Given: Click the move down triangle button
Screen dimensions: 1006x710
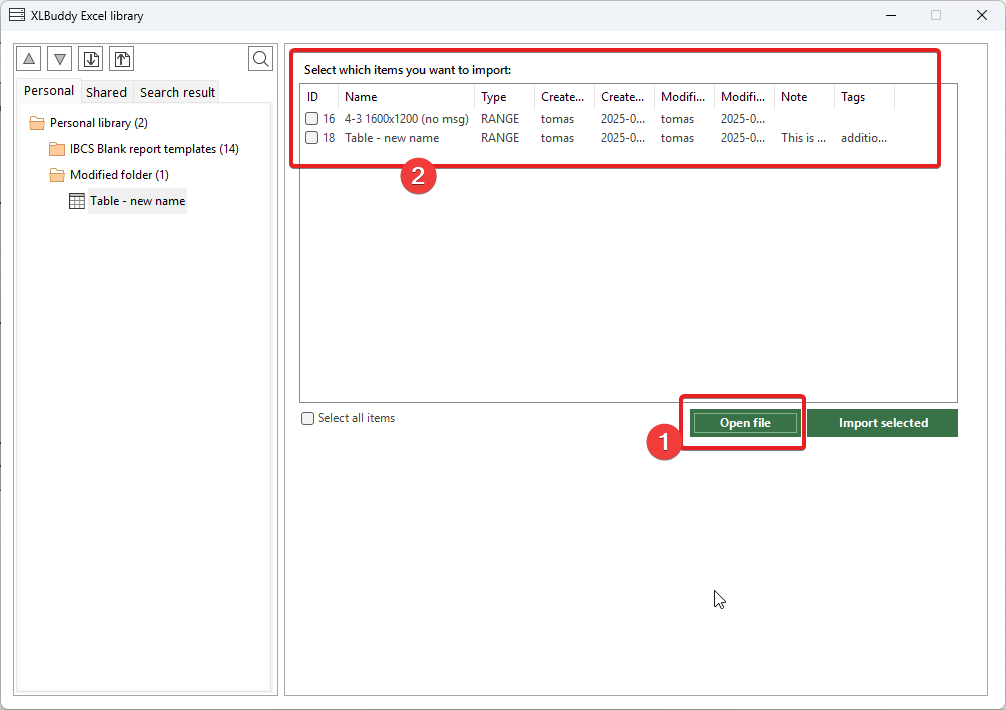Looking at the screenshot, I should (x=60, y=59).
